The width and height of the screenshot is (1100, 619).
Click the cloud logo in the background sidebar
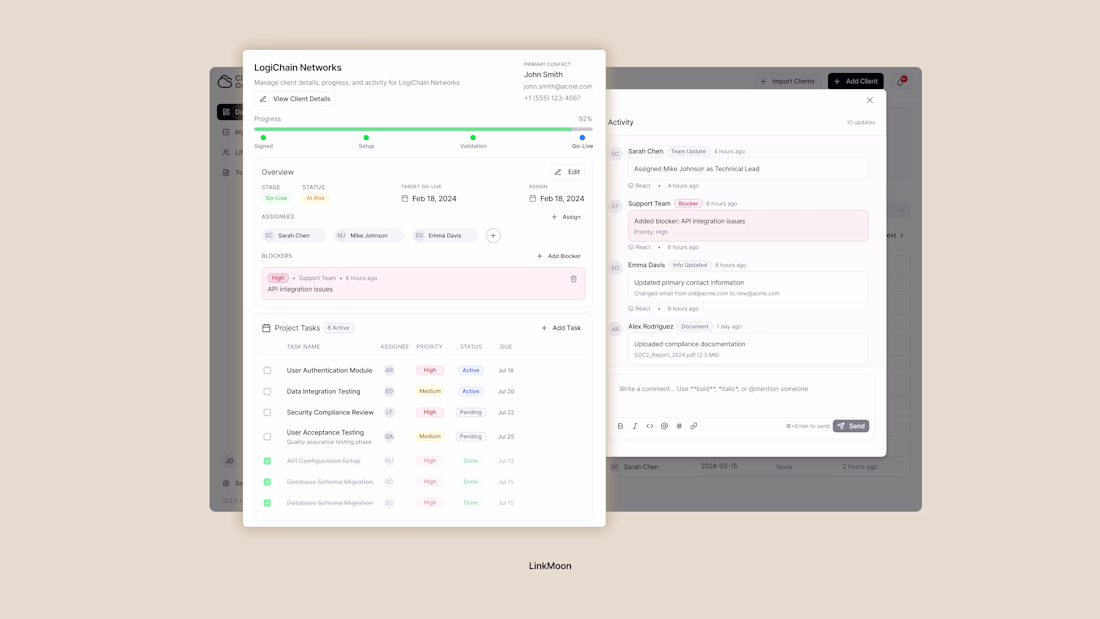224,81
